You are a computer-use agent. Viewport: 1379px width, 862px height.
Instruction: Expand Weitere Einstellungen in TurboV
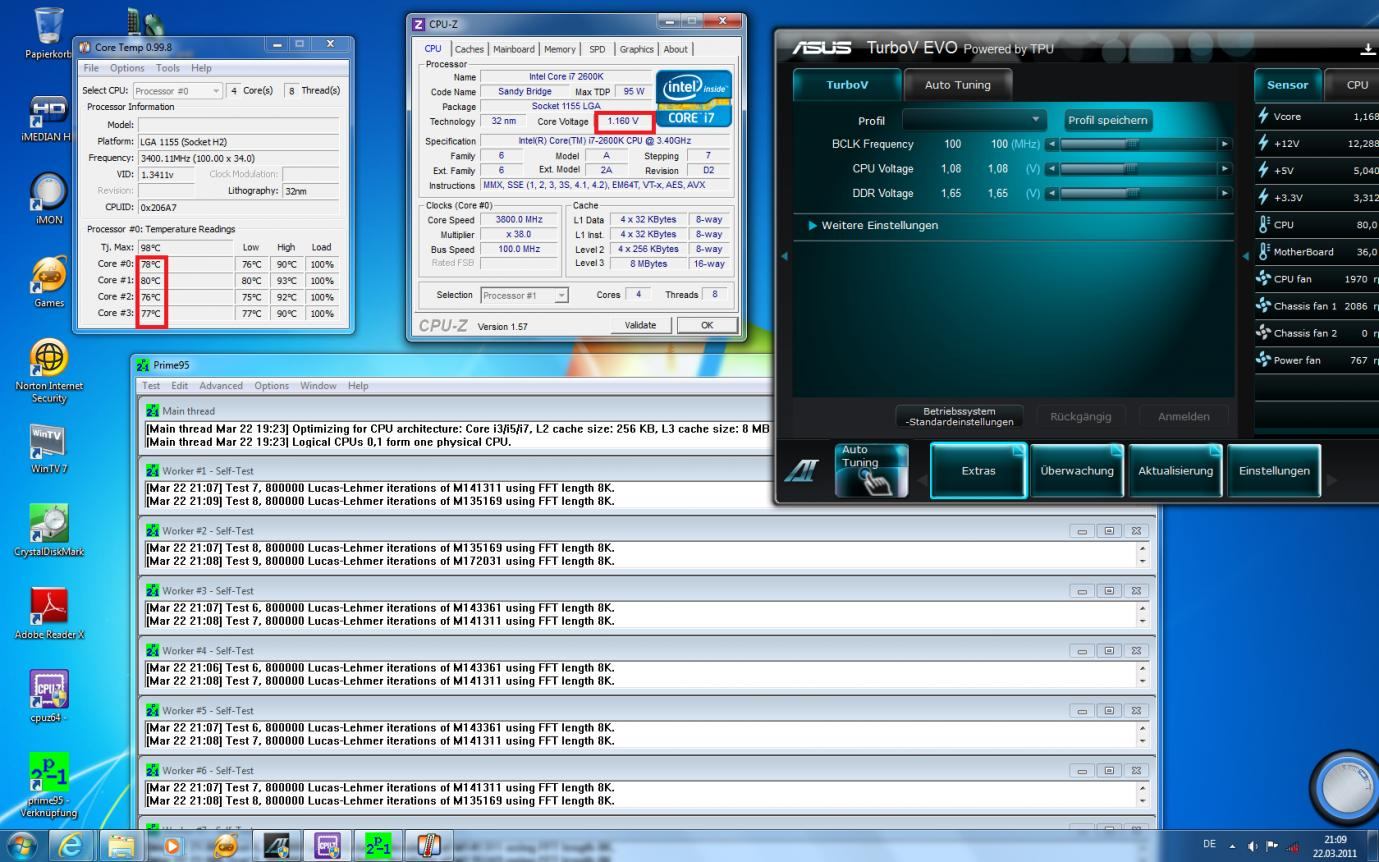point(872,225)
